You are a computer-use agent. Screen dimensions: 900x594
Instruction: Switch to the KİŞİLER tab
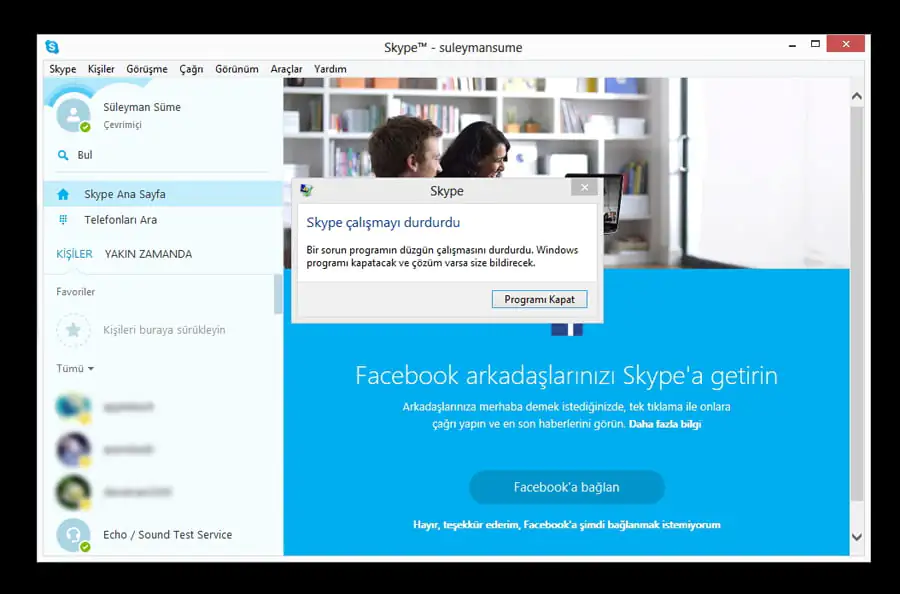(x=74, y=254)
